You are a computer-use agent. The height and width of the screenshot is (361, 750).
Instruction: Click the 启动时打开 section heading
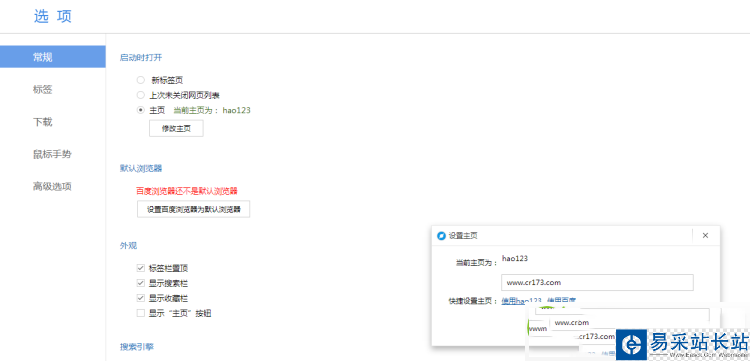pyautogui.click(x=141, y=57)
